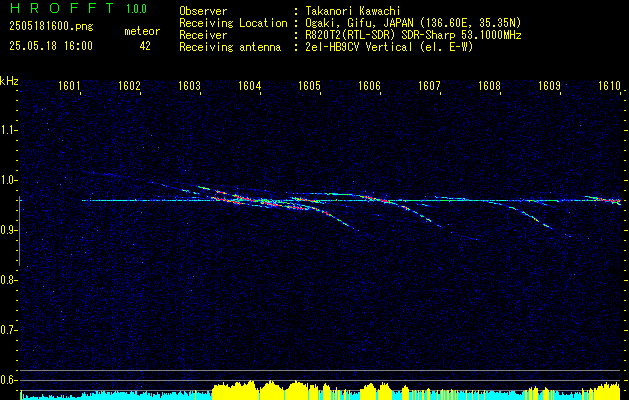
Task: Select time marker 1610
Action: click(610, 85)
